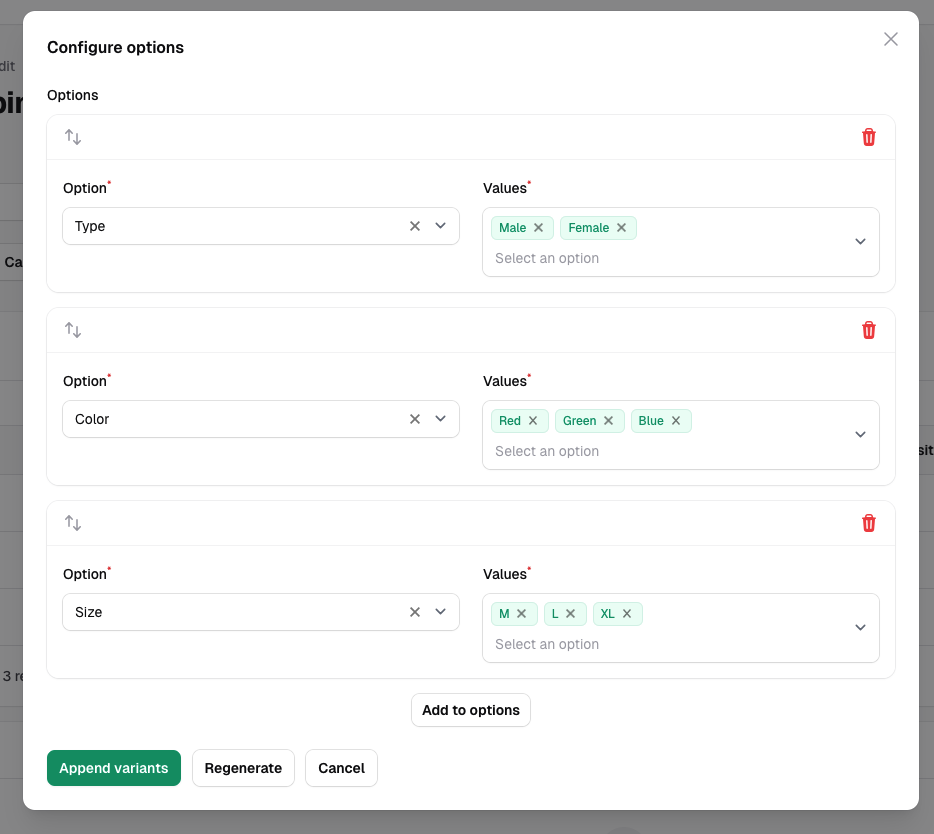Remove the Green value tag
The height and width of the screenshot is (834, 934).
click(608, 421)
